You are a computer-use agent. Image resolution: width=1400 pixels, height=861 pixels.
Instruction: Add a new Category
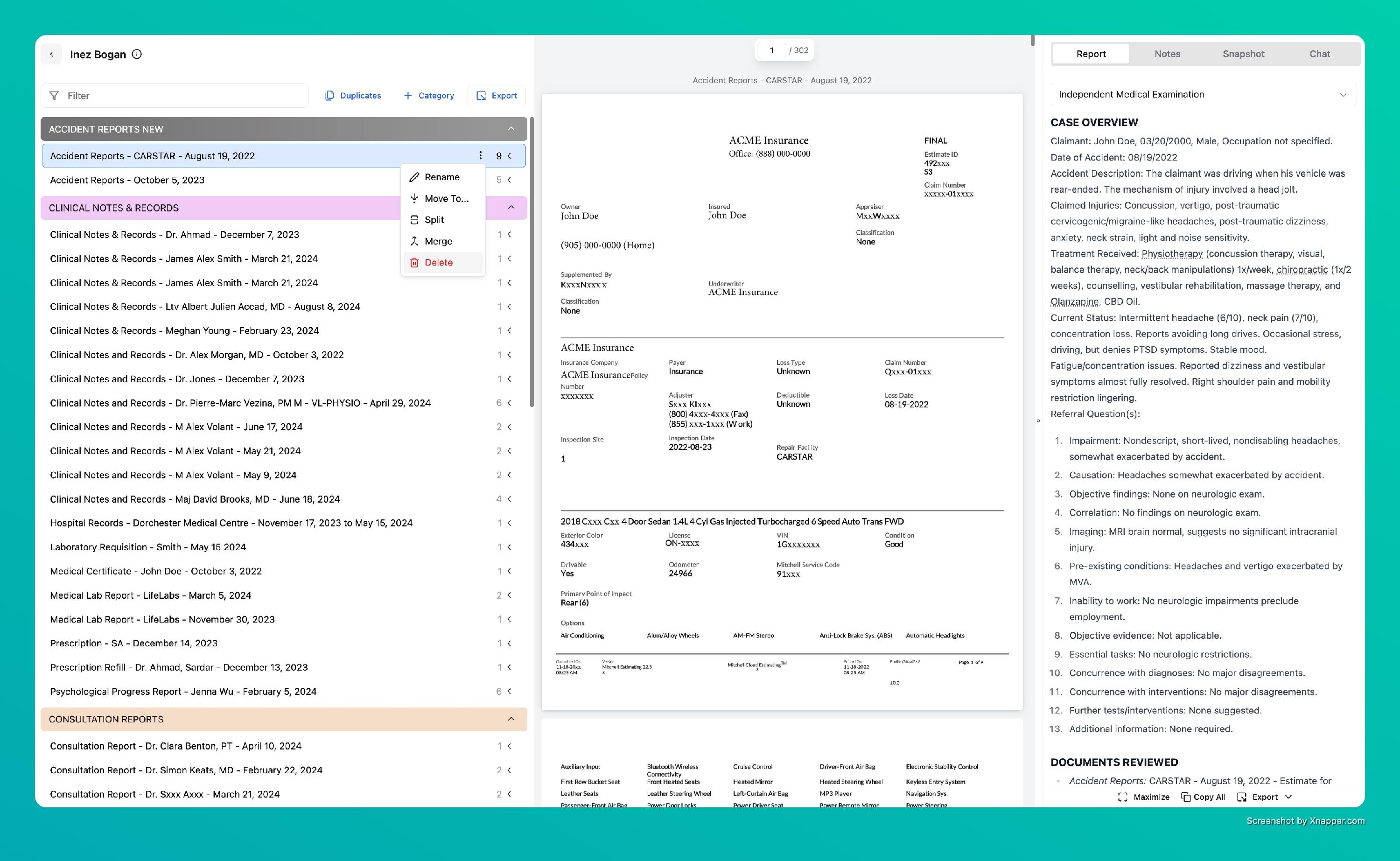point(429,96)
